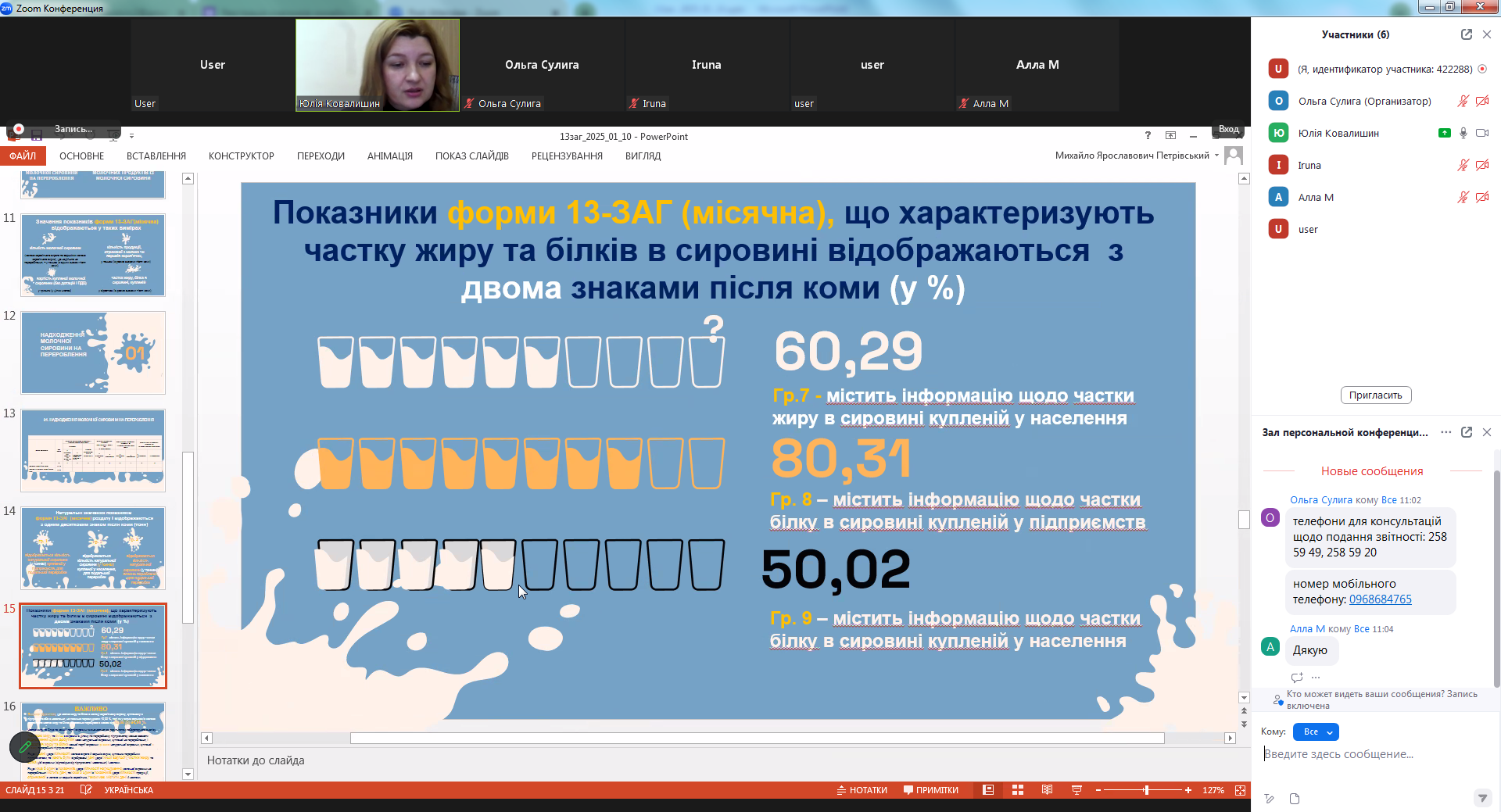
Task: Open phone number link 0968684765
Action: coord(1380,599)
